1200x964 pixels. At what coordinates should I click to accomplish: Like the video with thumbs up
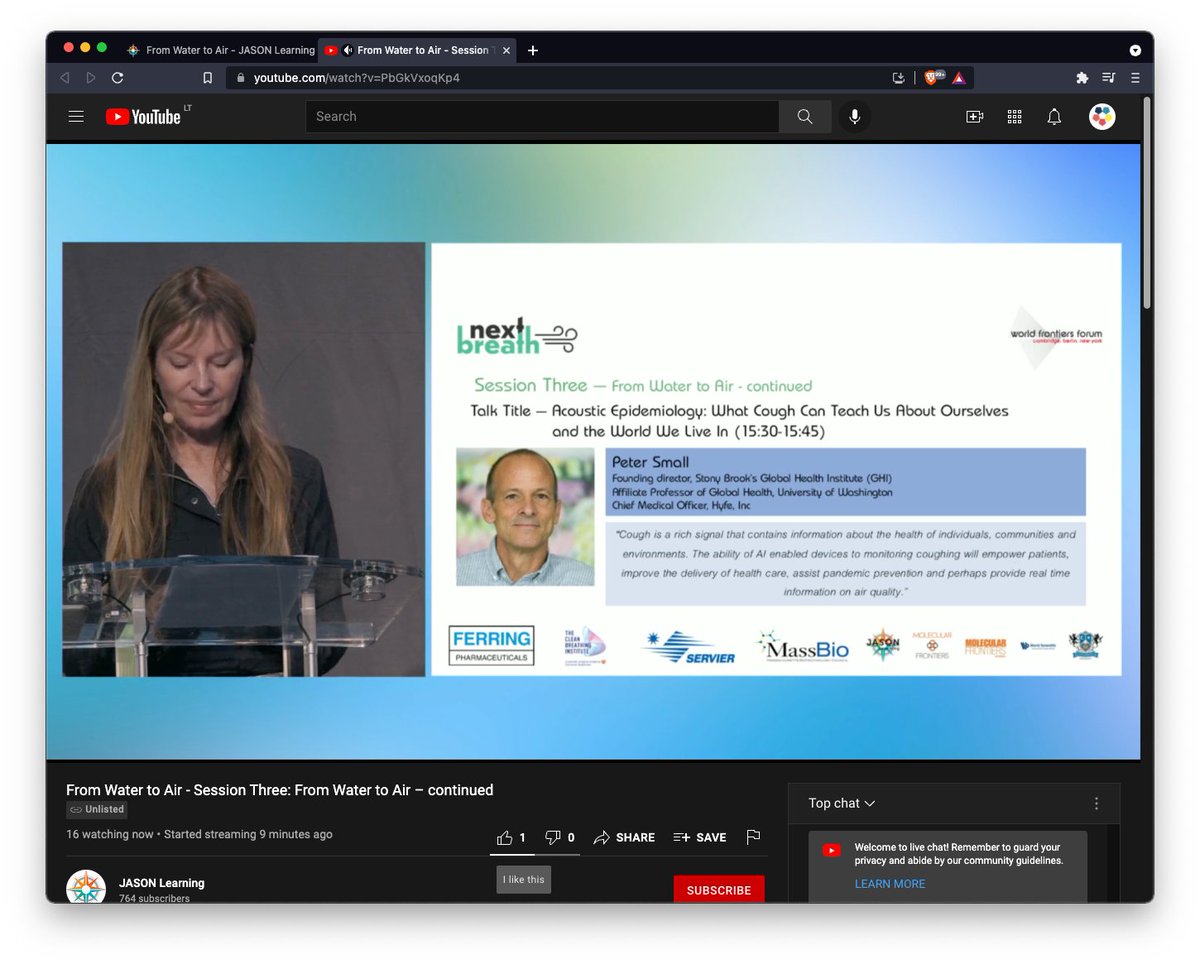tap(511, 837)
